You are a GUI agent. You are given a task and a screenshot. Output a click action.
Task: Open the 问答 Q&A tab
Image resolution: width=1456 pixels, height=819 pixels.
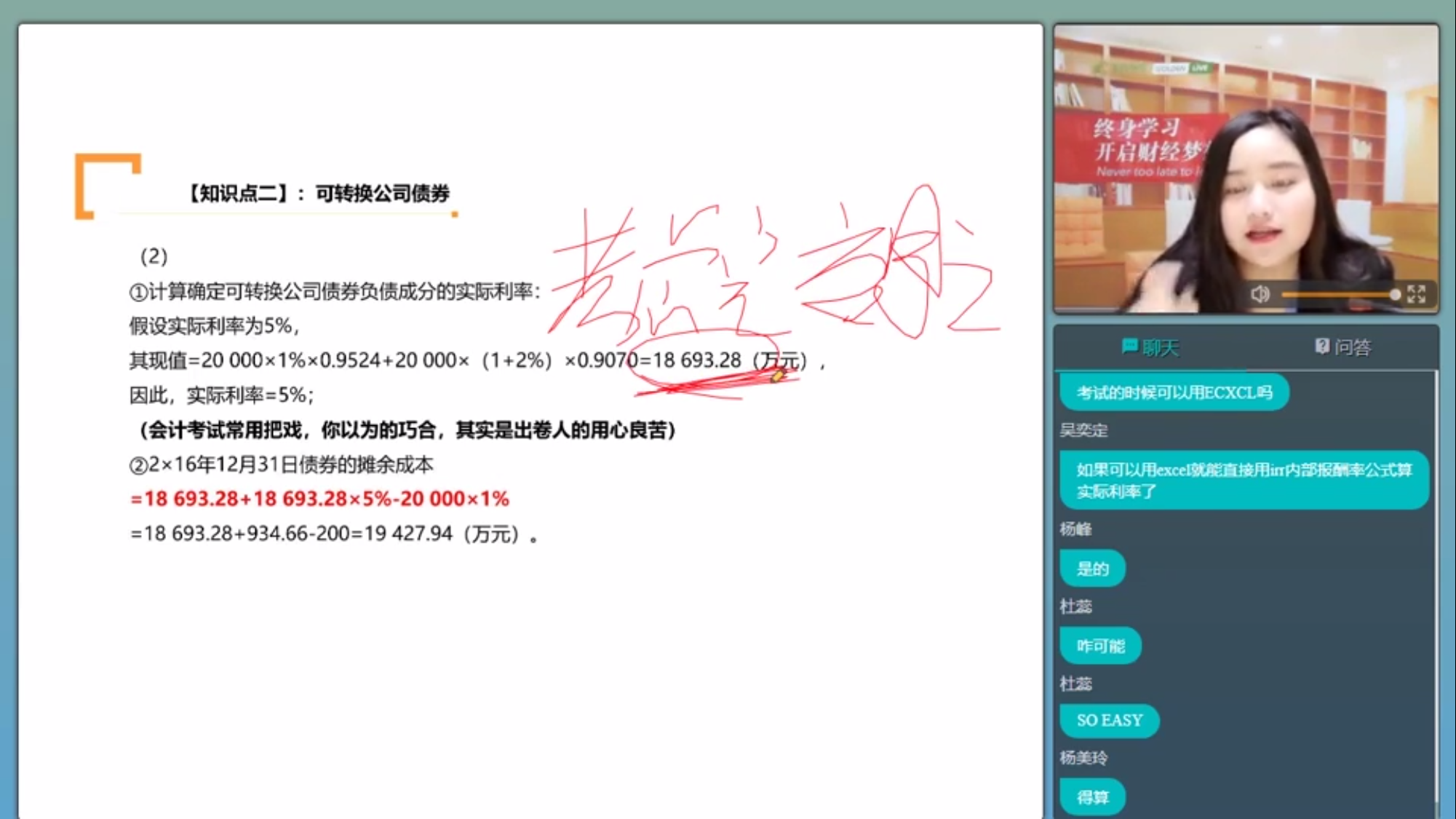tap(1343, 347)
